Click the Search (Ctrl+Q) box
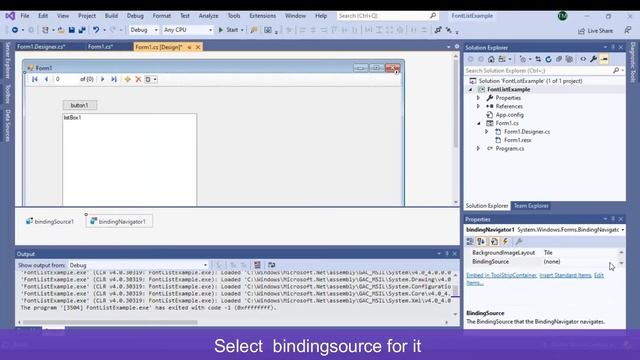This screenshot has width=640, height=360. 387,16
